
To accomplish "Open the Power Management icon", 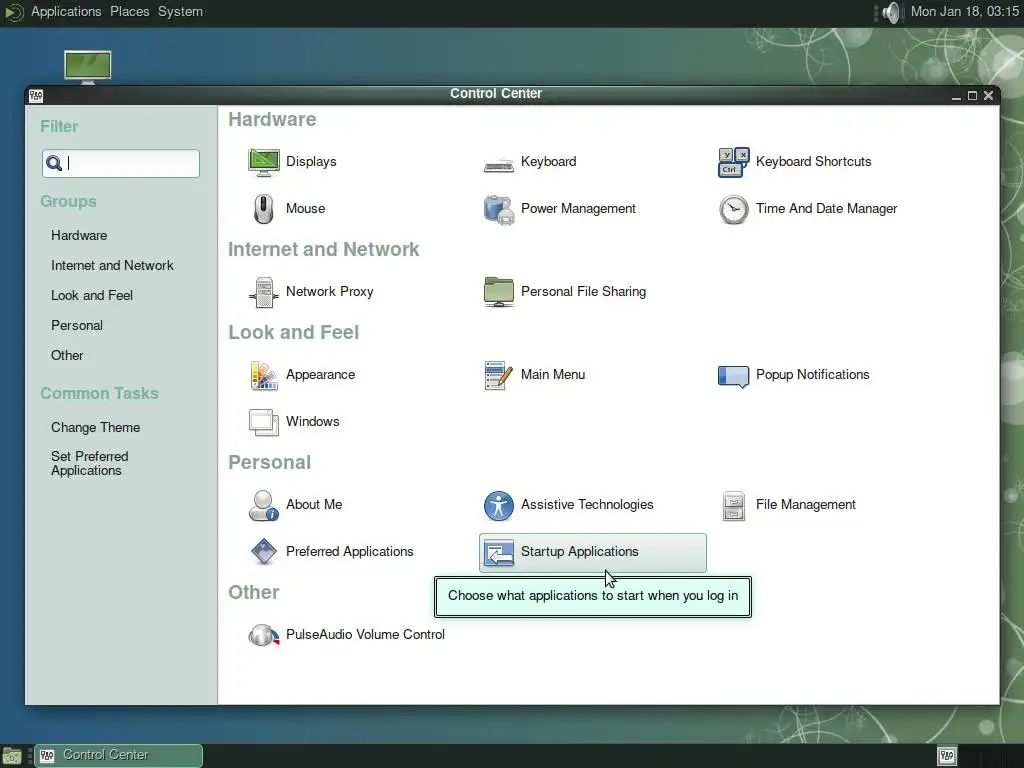I will coord(499,209).
